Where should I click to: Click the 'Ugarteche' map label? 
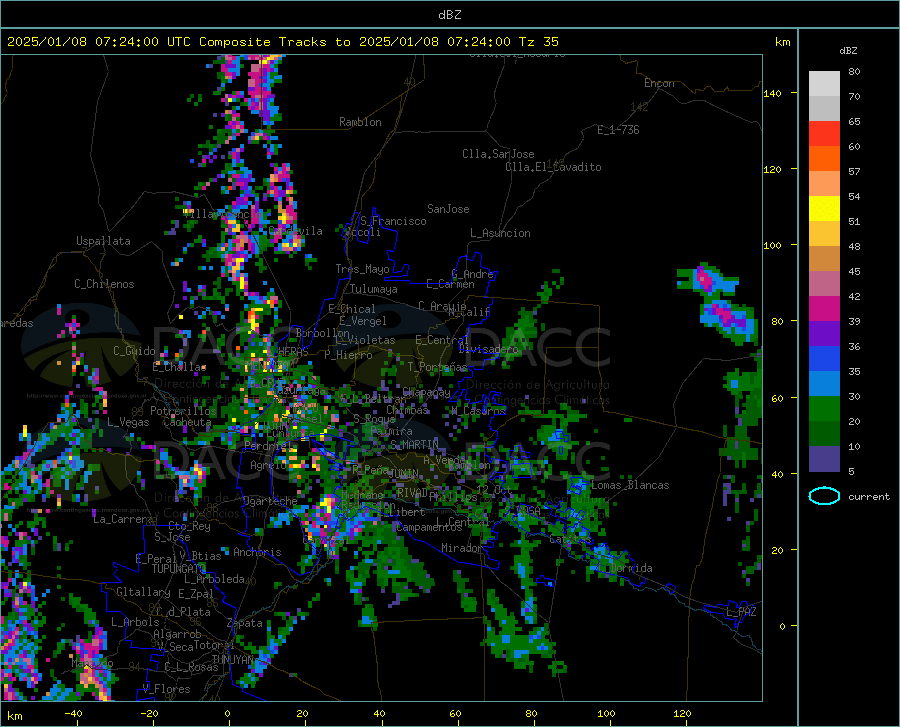pyautogui.click(x=270, y=501)
